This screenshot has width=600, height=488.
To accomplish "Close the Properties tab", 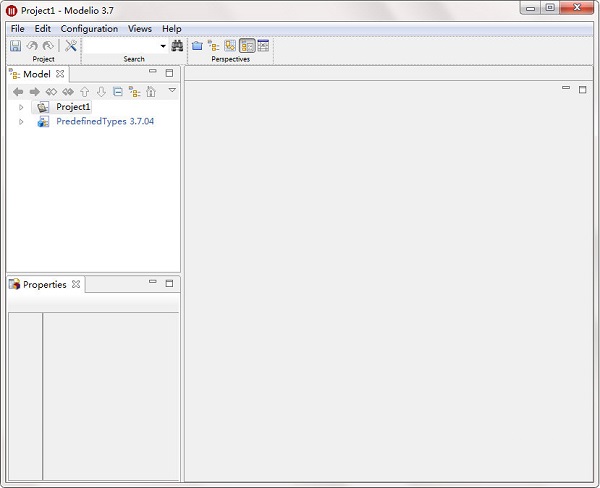I will (76, 284).
